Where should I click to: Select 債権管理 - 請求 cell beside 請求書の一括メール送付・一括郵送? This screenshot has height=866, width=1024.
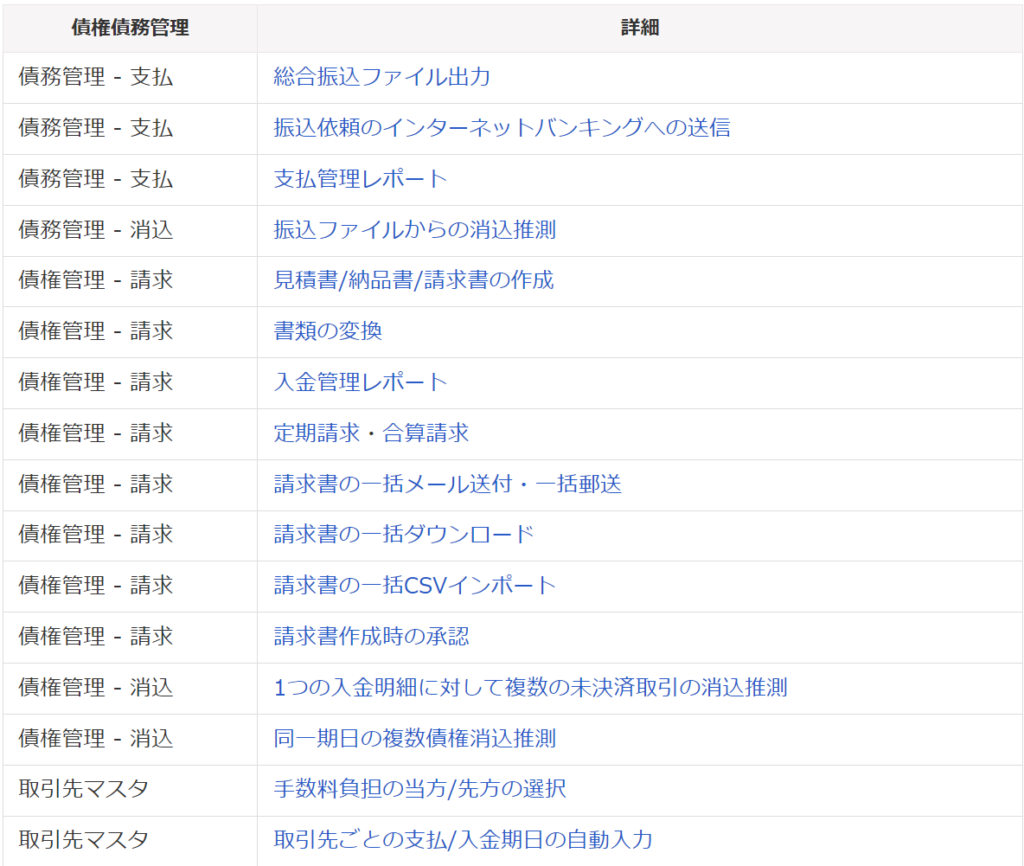pyautogui.click(x=130, y=483)
